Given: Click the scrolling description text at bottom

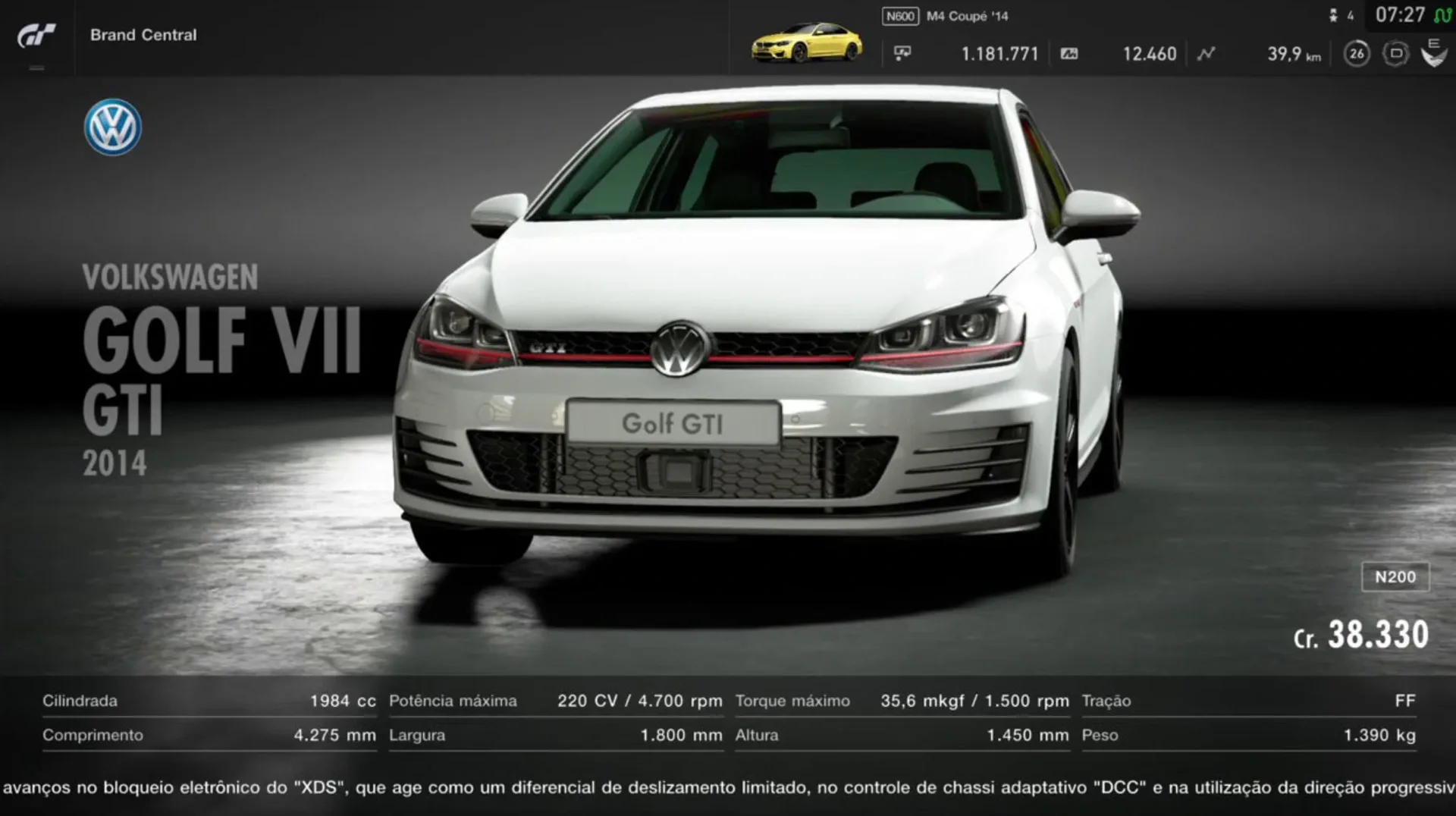Looking at the screenshot, I should point(728,788).
